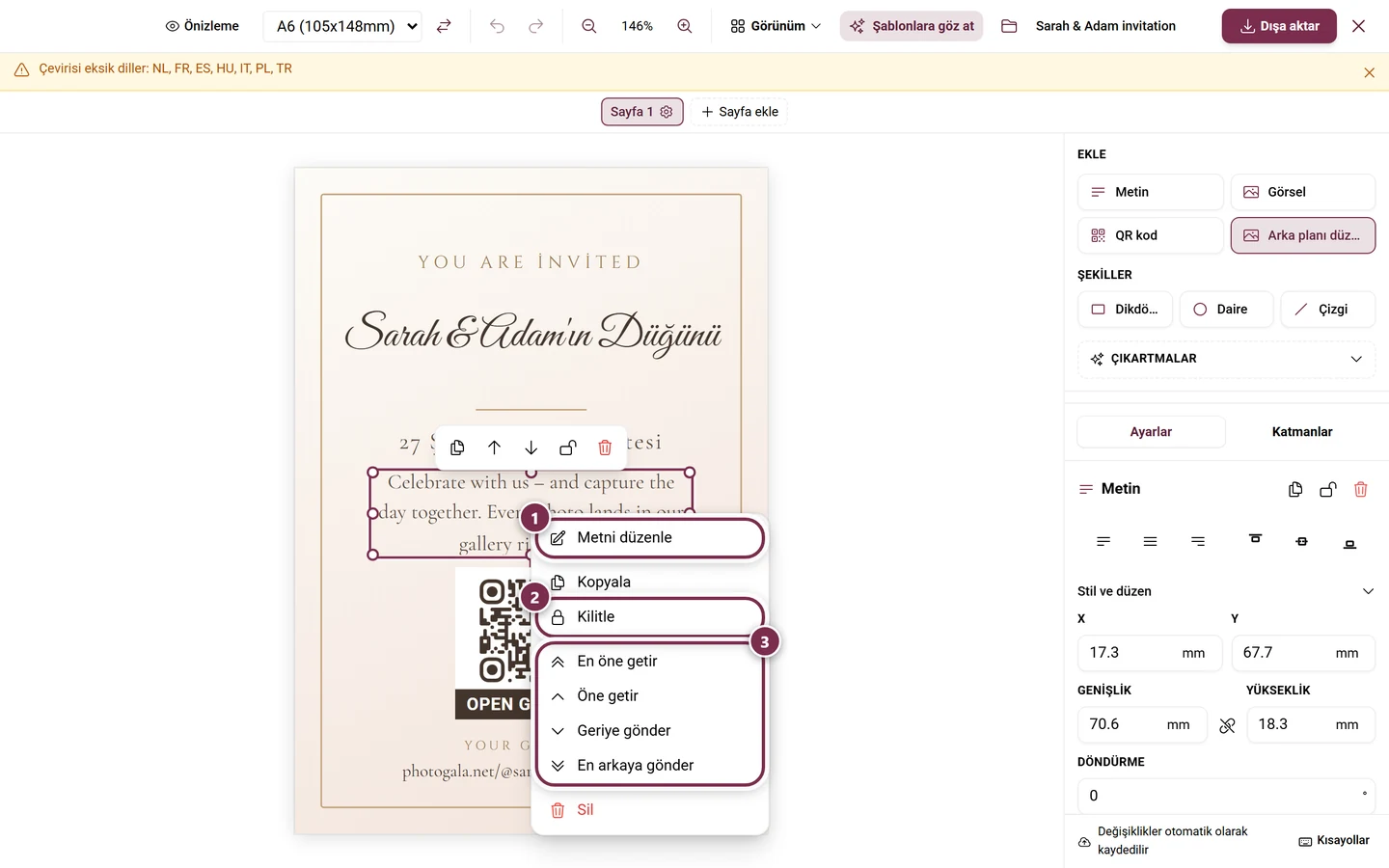
Task: Redo the last undone change
Action: pos(535,26)
